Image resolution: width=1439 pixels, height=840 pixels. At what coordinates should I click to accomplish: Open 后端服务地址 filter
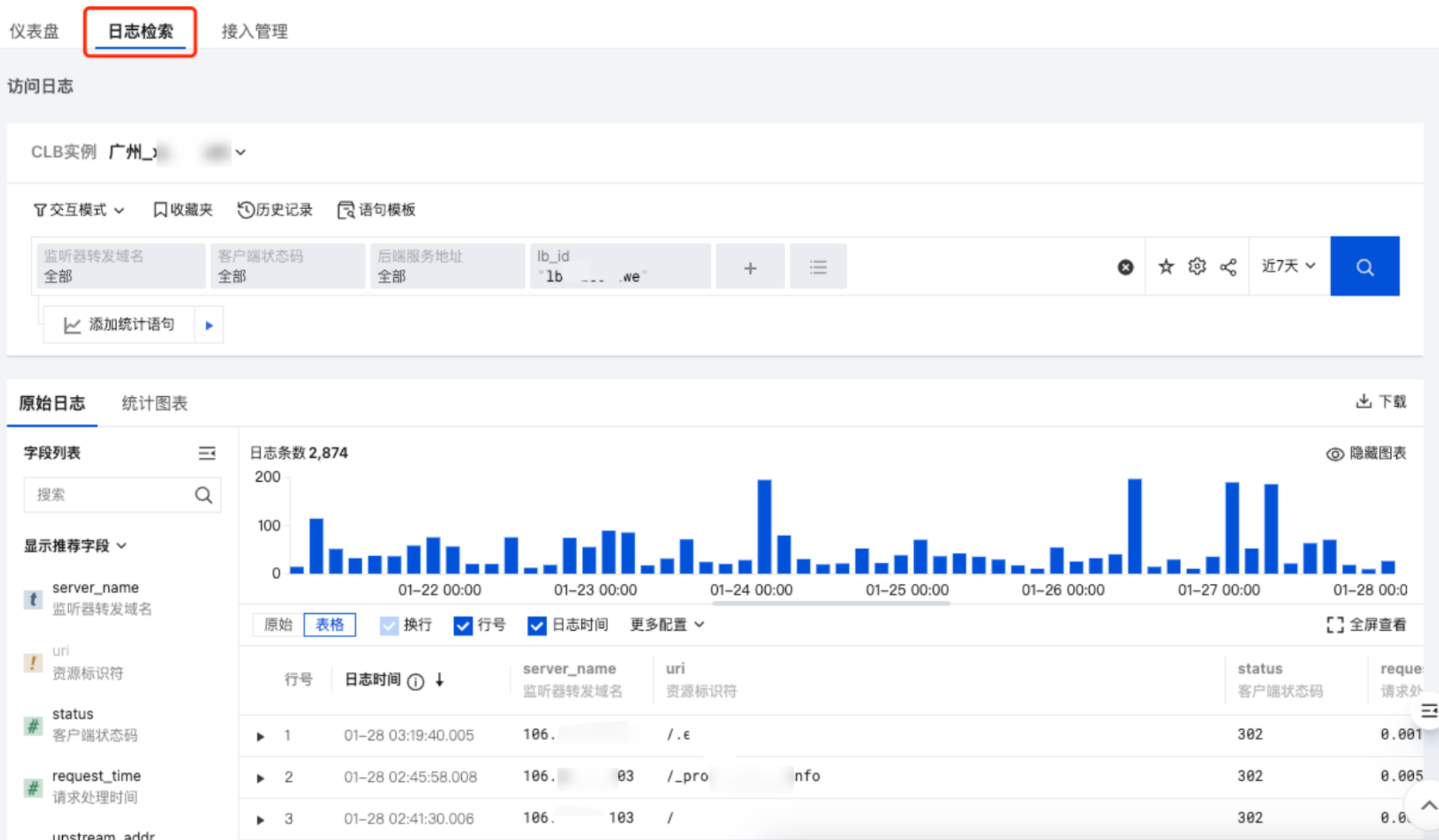pos(448,266)
